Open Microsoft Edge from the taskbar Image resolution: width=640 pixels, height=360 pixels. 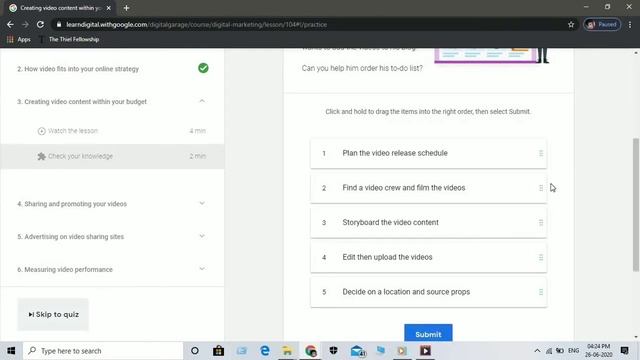click(264, 351)
